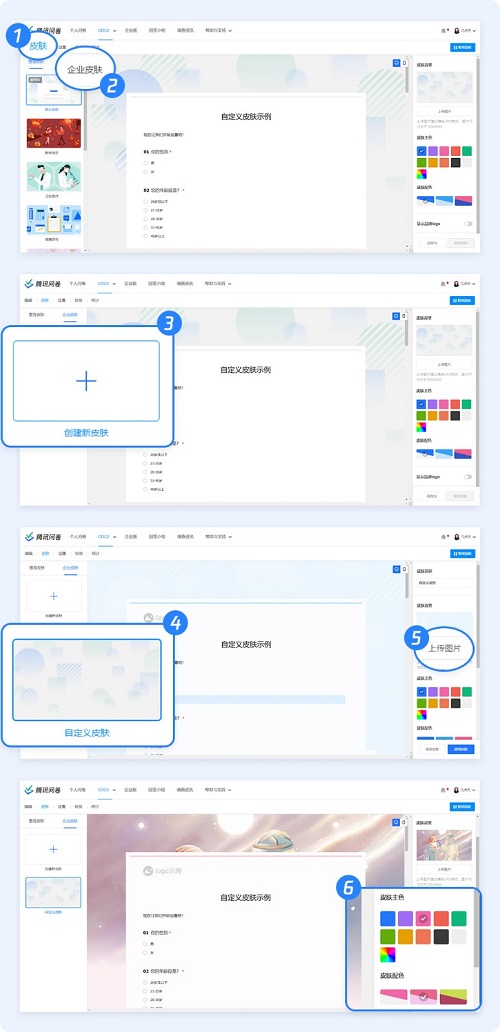
Task: Select first gender radio in the space-background survey
Action: pos(145,944)
